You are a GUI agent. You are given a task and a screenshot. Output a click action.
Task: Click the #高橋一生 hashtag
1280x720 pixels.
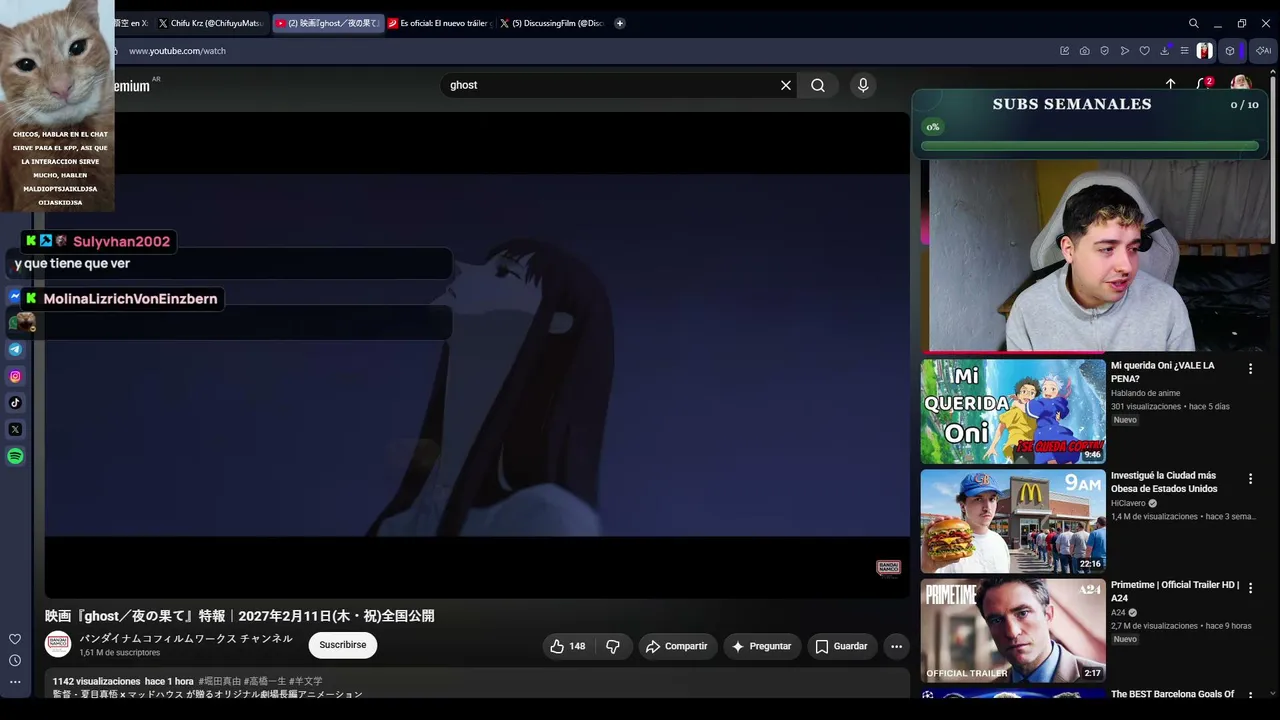265,681
